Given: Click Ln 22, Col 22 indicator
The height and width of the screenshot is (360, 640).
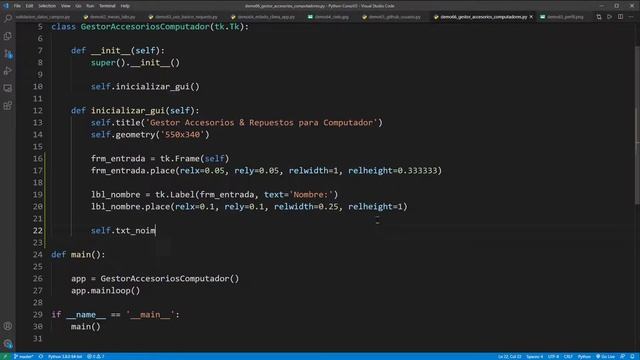Looking at the screenshot, I should [510, 356].
